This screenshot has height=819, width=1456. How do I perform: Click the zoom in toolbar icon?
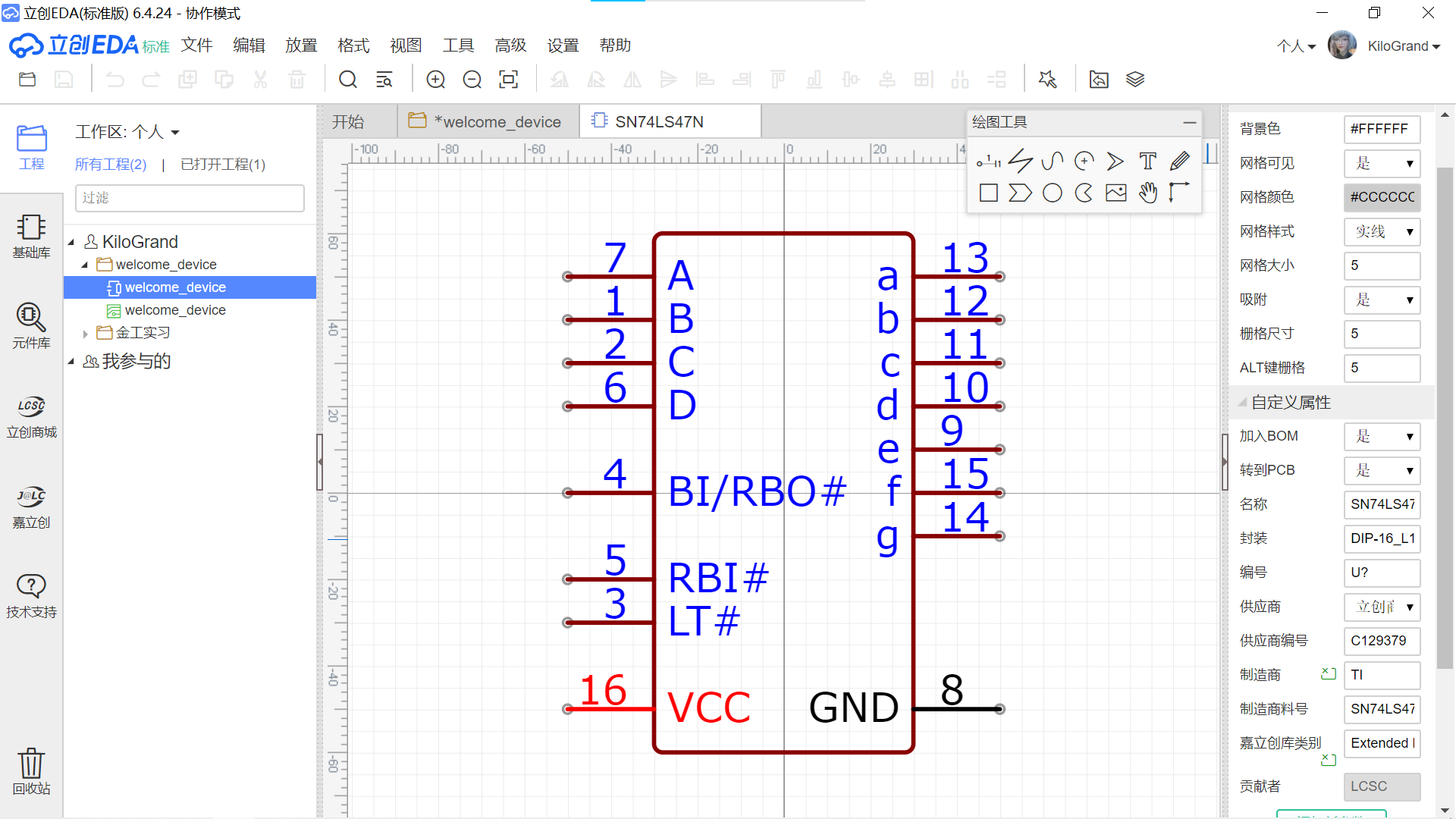coord(435,80)
